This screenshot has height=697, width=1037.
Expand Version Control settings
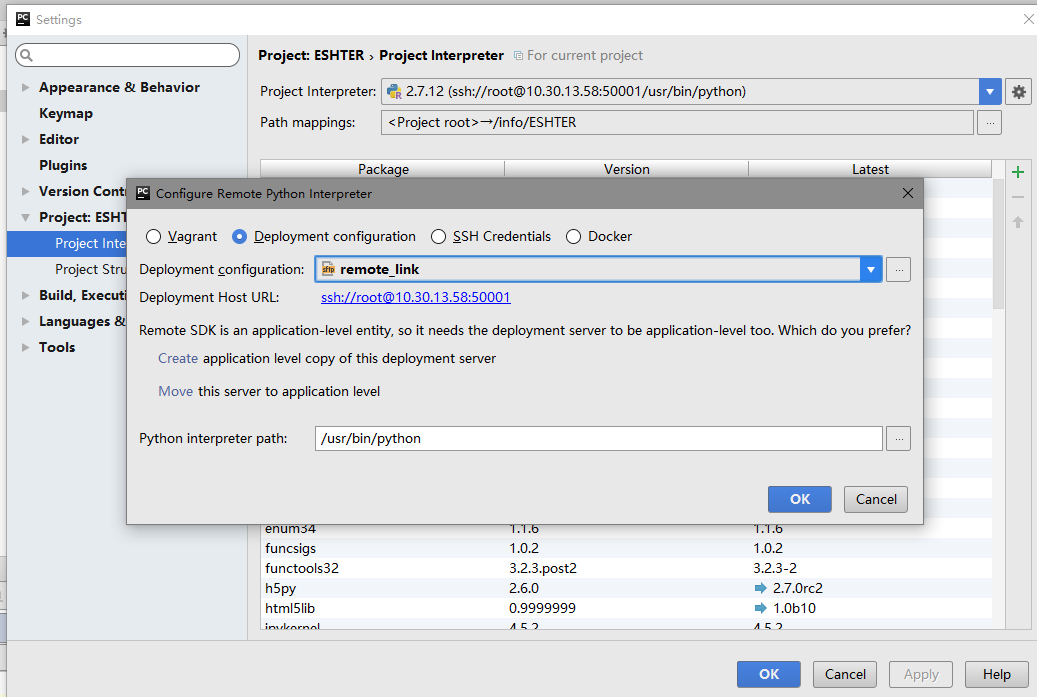point(25,191)
